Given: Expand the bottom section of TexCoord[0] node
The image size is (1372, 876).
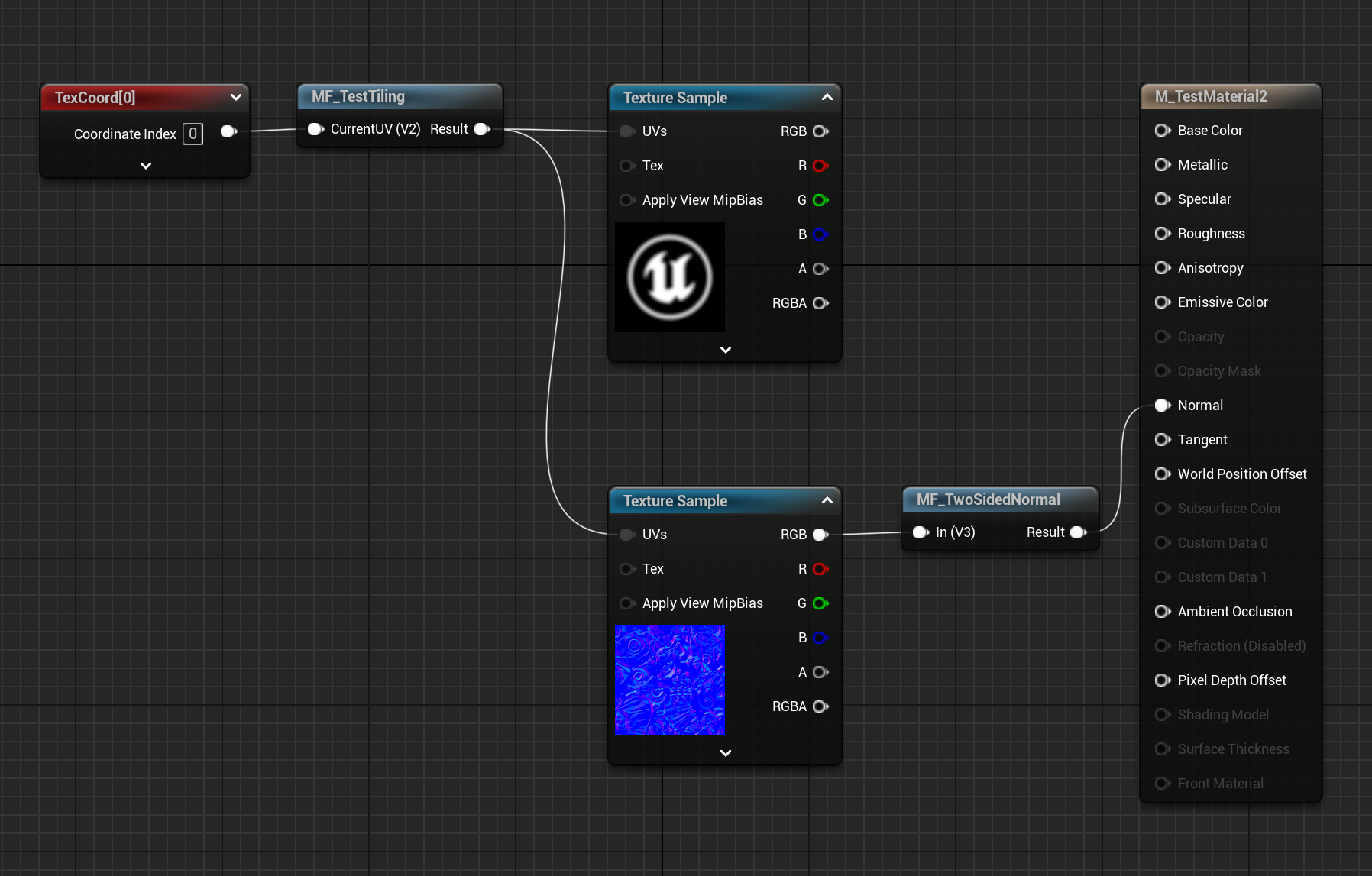Looking at the screenshot, I should pos(144,165).
